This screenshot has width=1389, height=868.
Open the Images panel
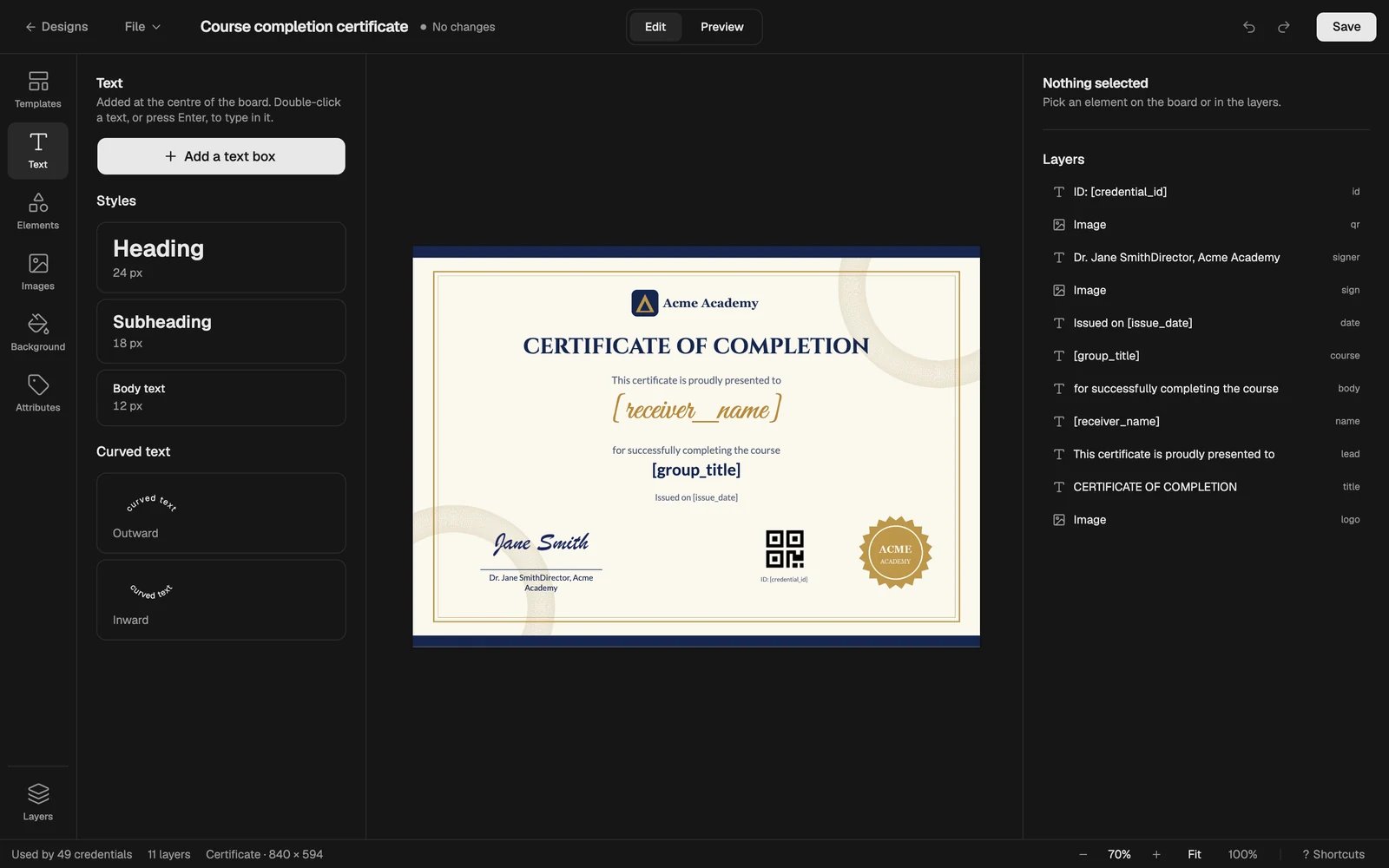click(38, 273)
